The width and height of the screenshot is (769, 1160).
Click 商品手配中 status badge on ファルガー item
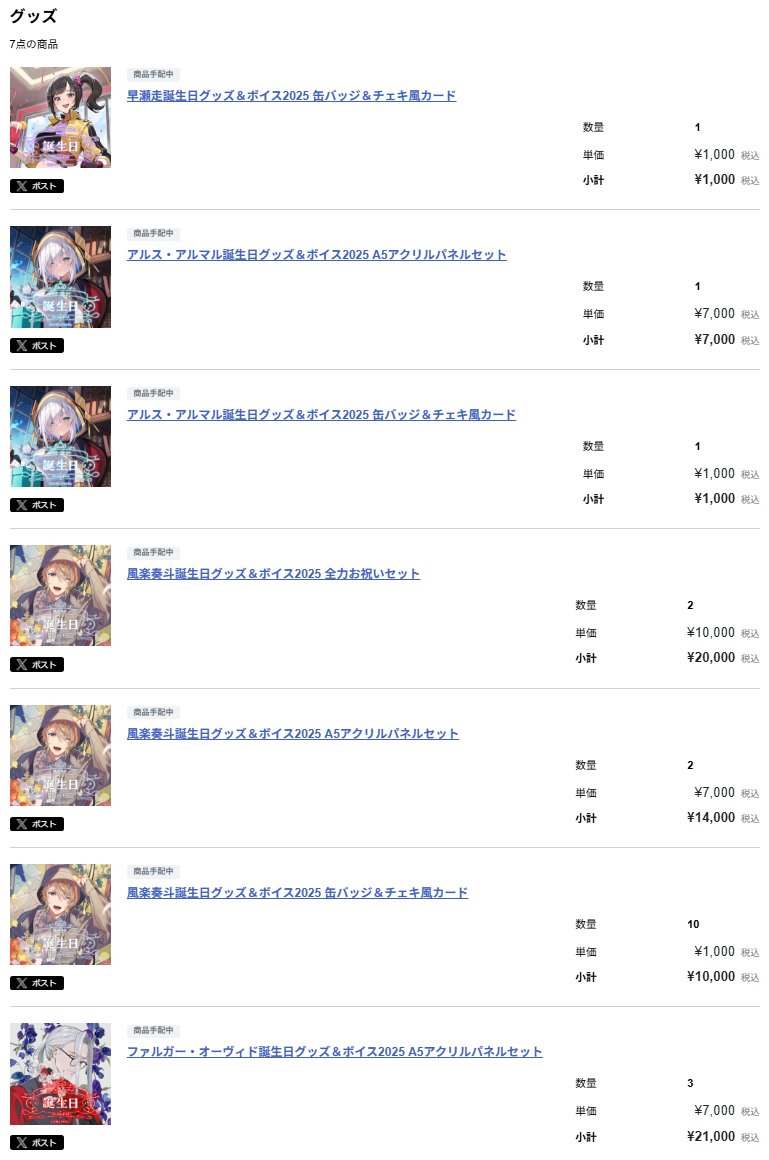[x=153, y=1030]
